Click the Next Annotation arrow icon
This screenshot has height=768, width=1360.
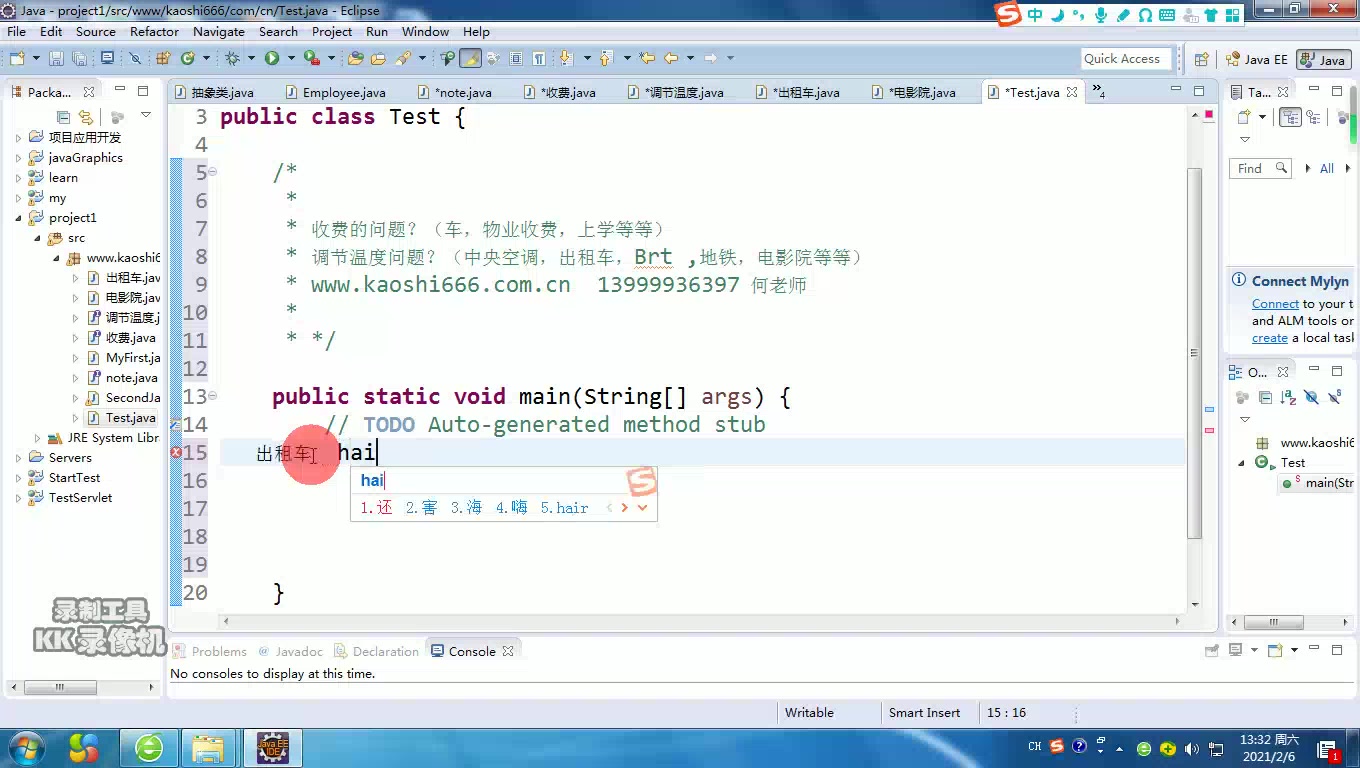point(566,59)
